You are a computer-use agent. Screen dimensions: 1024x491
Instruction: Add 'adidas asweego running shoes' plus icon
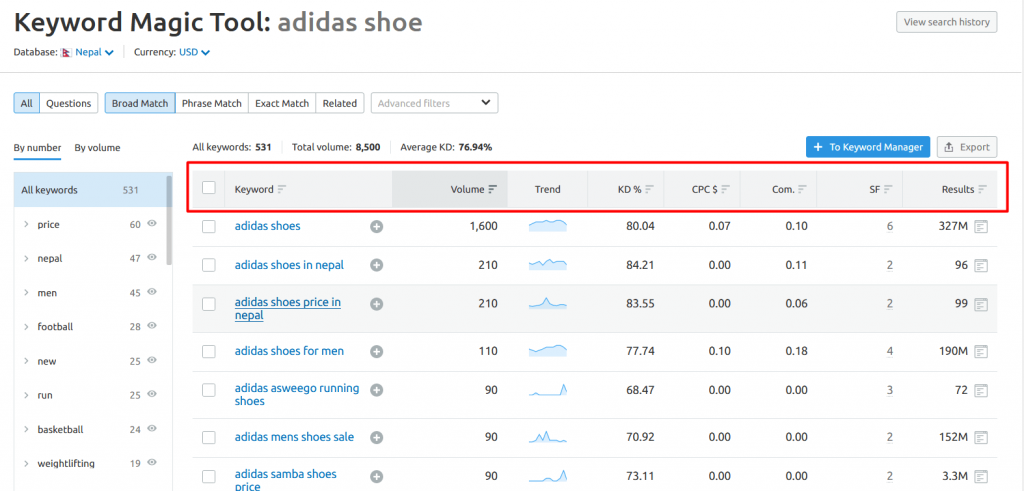pyautogui.click(x=377, y=390)
